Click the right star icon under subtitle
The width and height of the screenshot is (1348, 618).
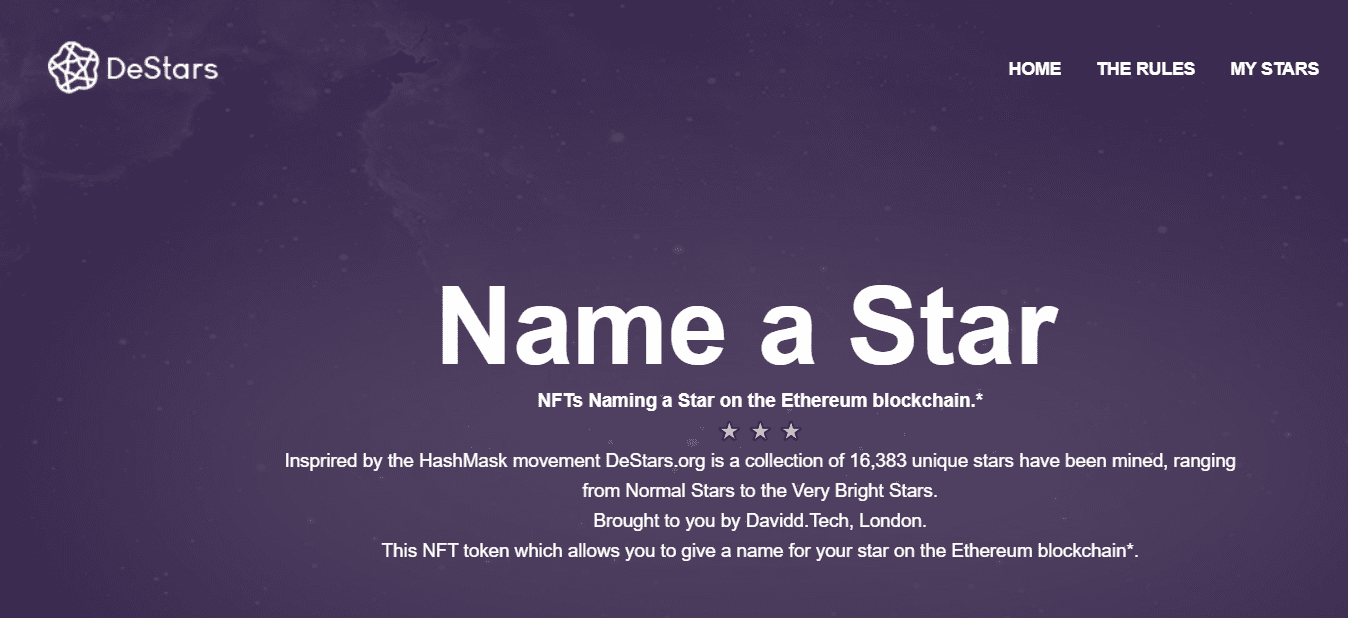tap(791, 432)
